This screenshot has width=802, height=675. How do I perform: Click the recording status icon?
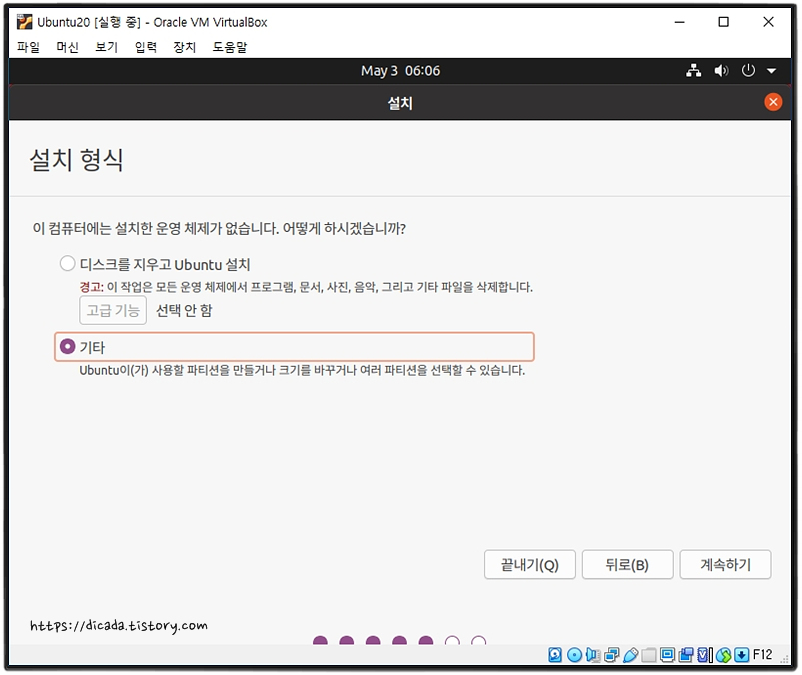[x=686, y=655]
